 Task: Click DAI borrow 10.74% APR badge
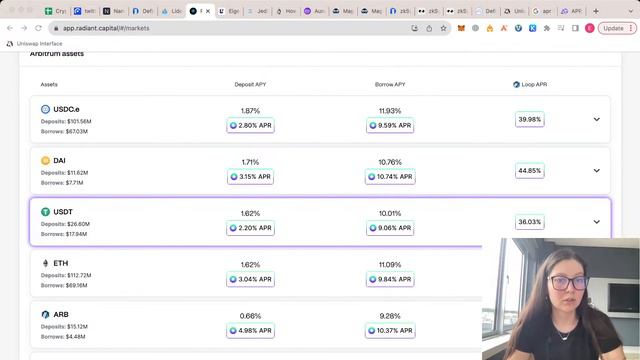point(390,177)
